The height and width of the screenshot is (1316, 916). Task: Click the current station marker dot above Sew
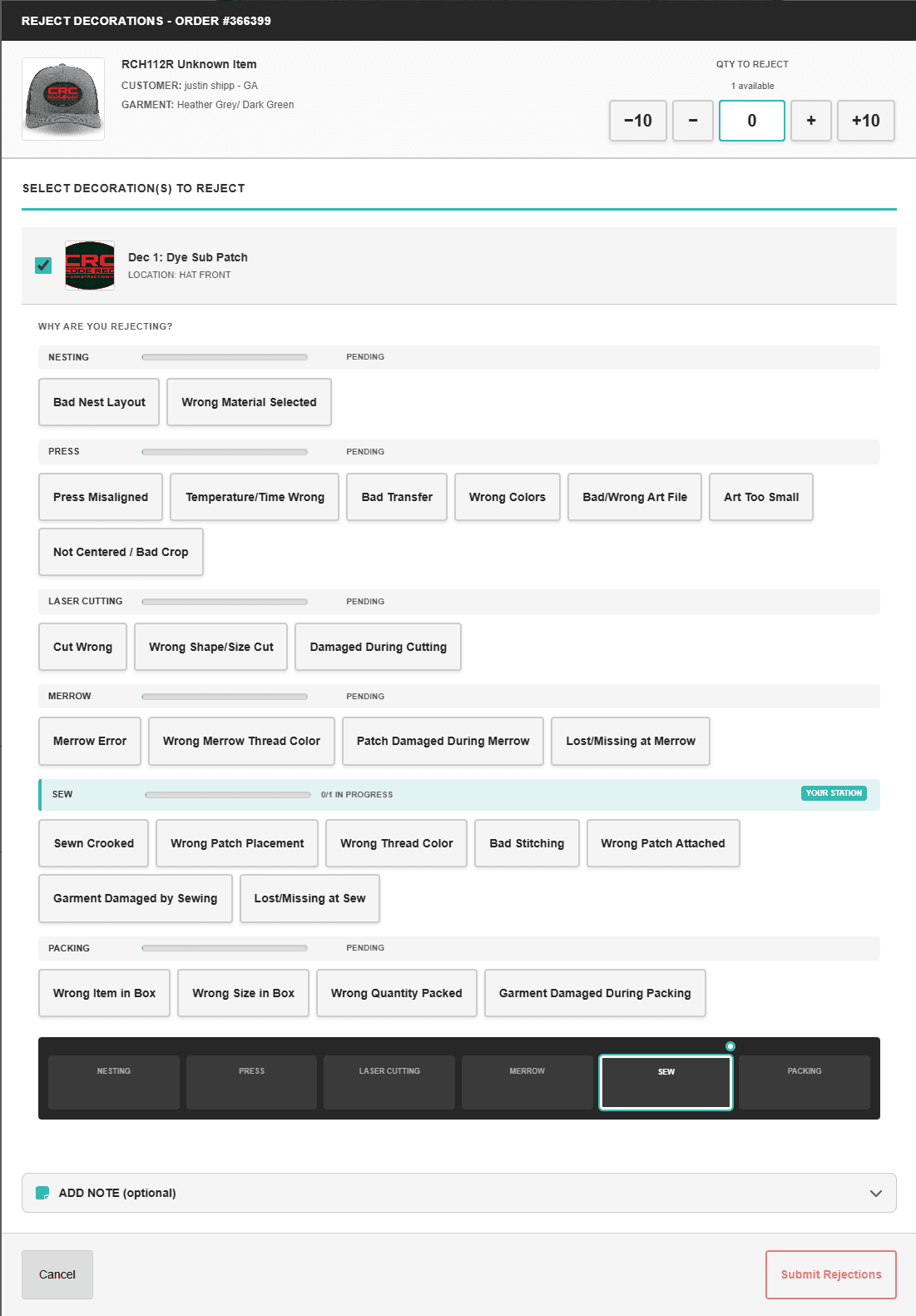tap(730, 1046)
